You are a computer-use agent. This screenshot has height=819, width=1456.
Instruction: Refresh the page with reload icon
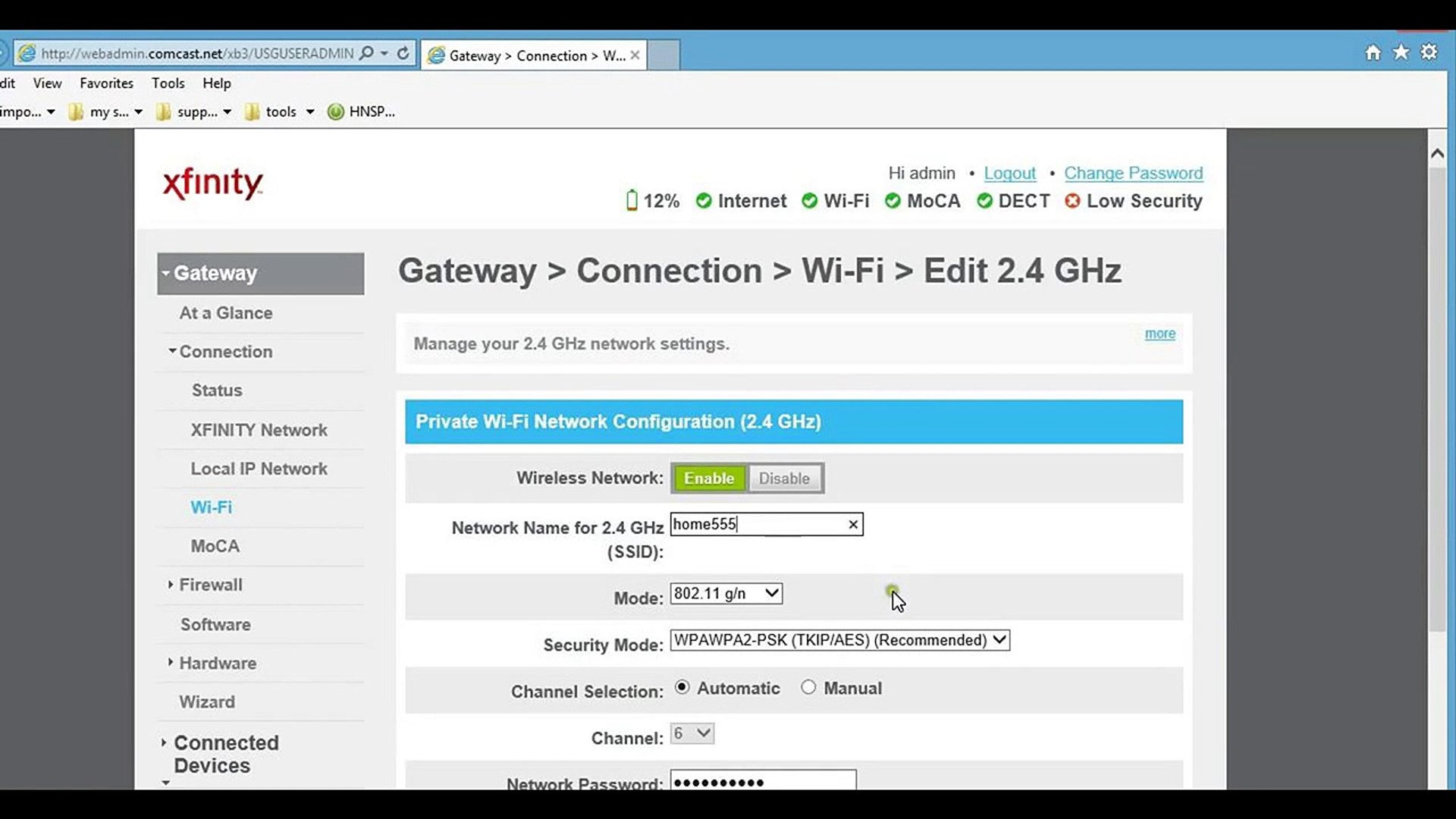click(403, 53)
